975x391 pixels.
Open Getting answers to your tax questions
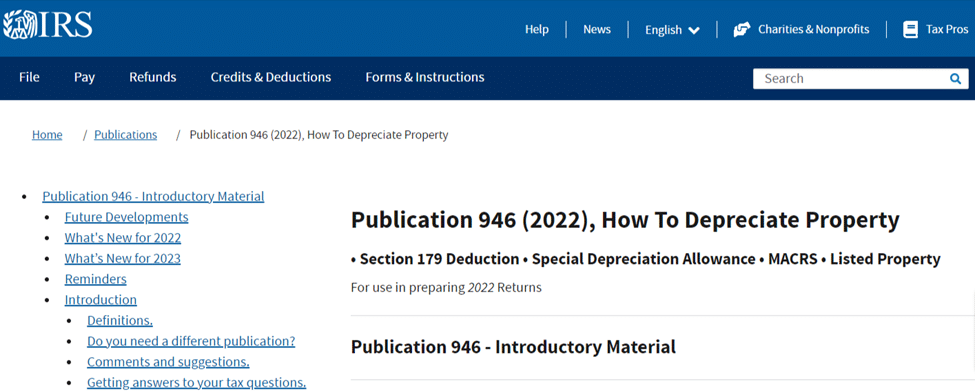pos(196,382)
